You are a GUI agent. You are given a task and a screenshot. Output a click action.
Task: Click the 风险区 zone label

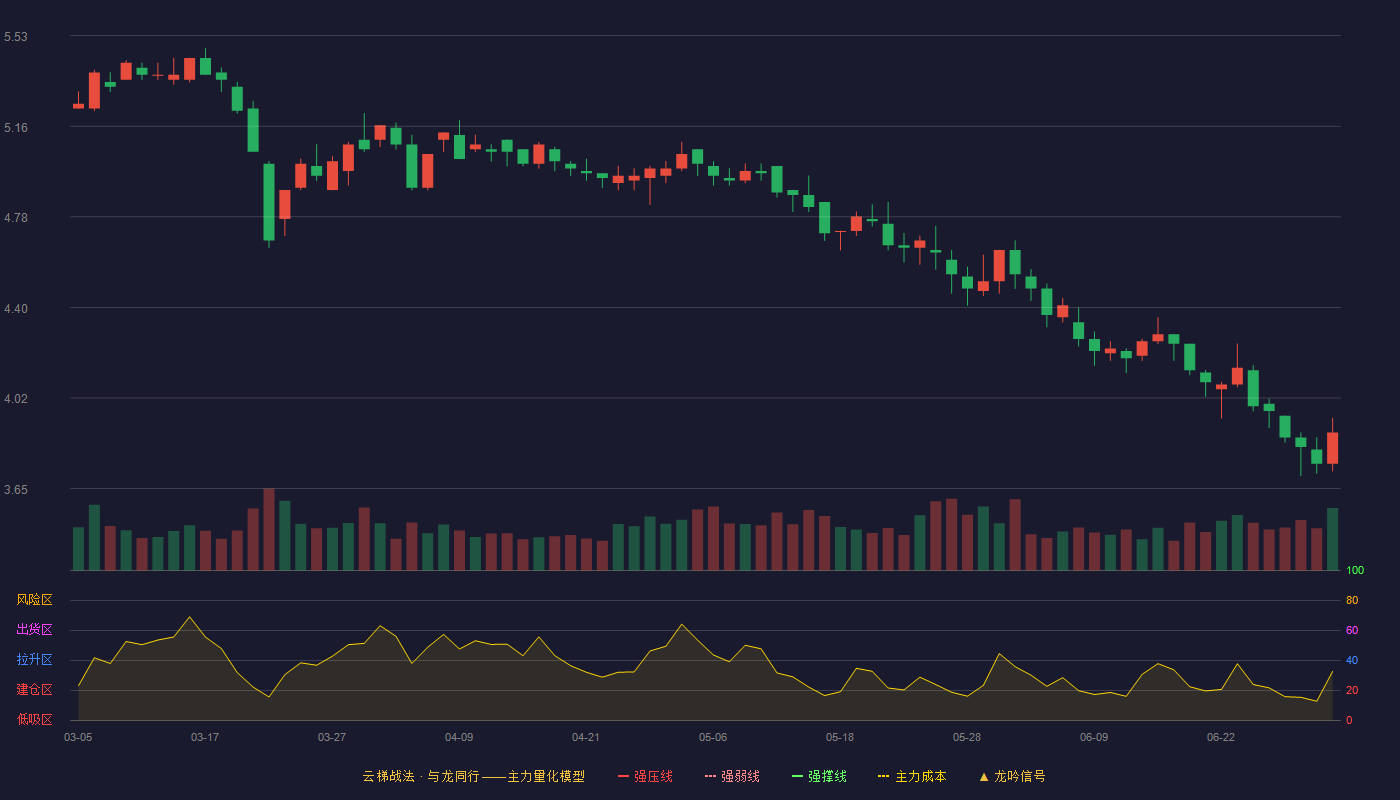[x=34, y=600]
